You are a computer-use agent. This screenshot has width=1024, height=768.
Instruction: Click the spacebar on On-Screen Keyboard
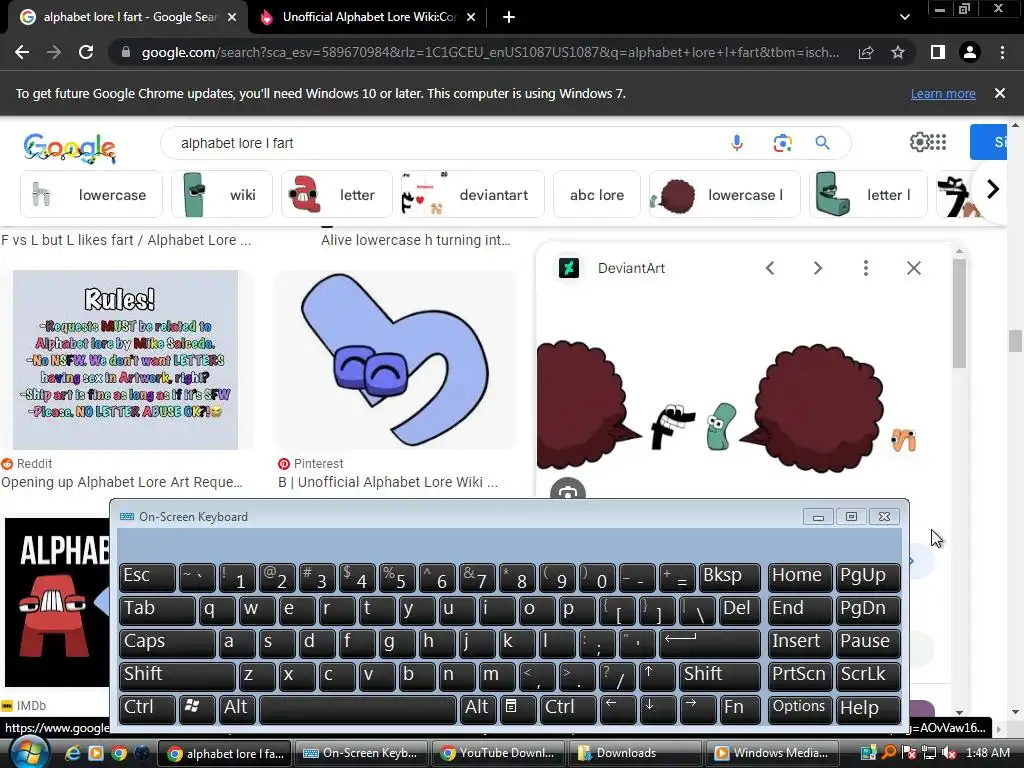pos(358,708)
